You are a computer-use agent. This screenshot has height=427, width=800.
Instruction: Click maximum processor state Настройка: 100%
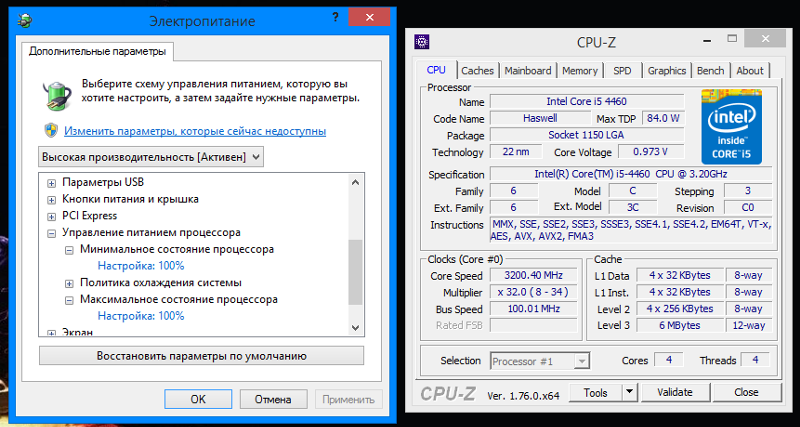pyautogui.click(x=141, y=316)
